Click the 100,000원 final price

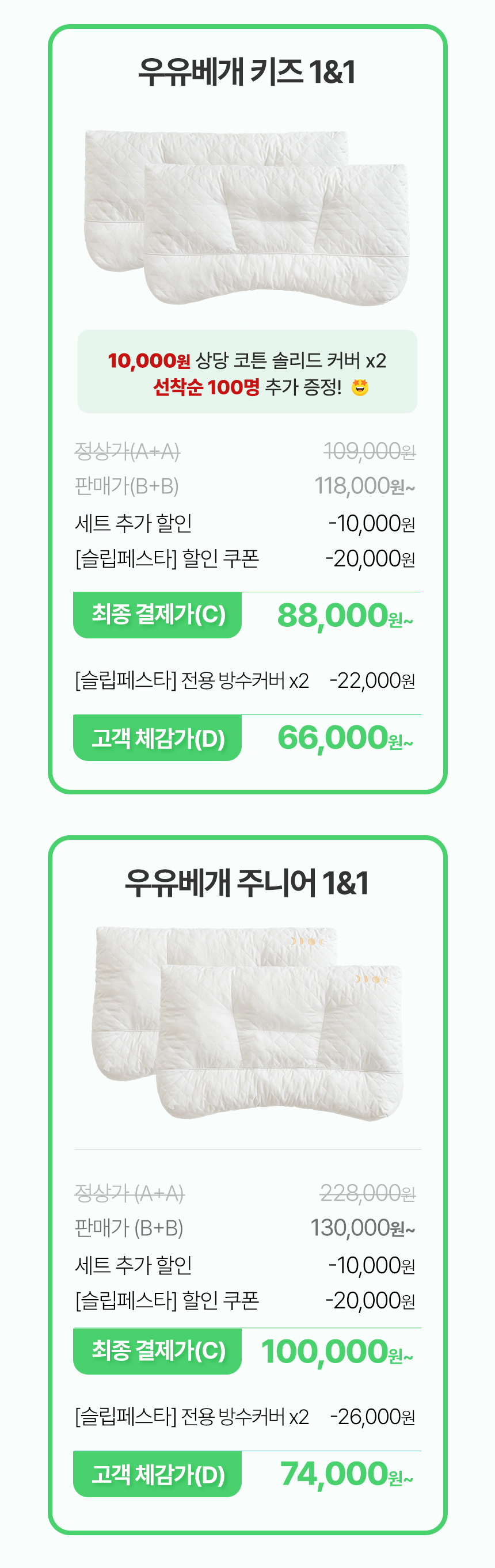tap(337, 1352)
